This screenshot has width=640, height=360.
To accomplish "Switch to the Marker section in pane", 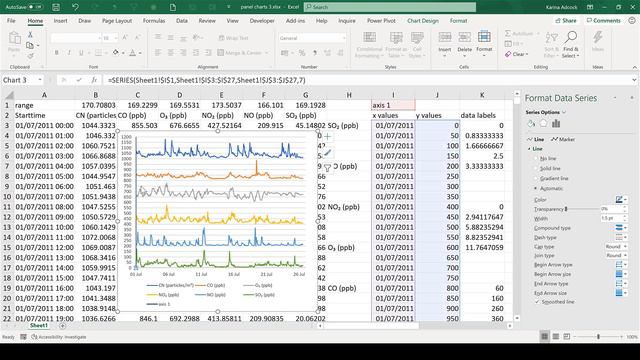I will point(563,140).
